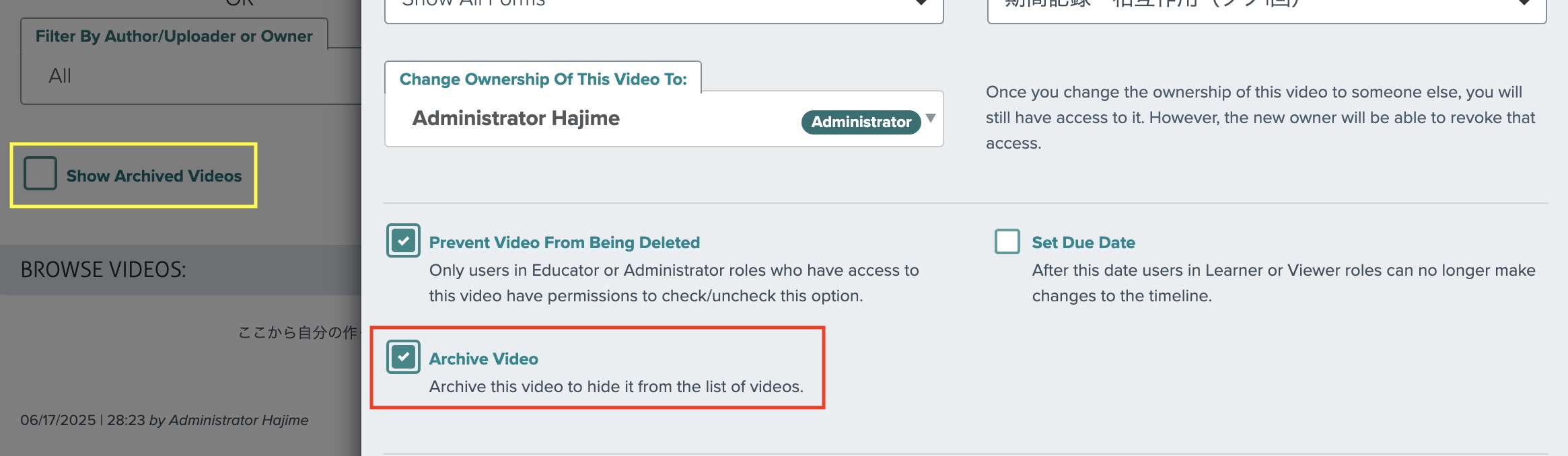Image resolution: width=1568 pixels, height=456 pixels.
Task: Select the Change Ownership Of This Video To tab
Action: click(x=542, y=79)
